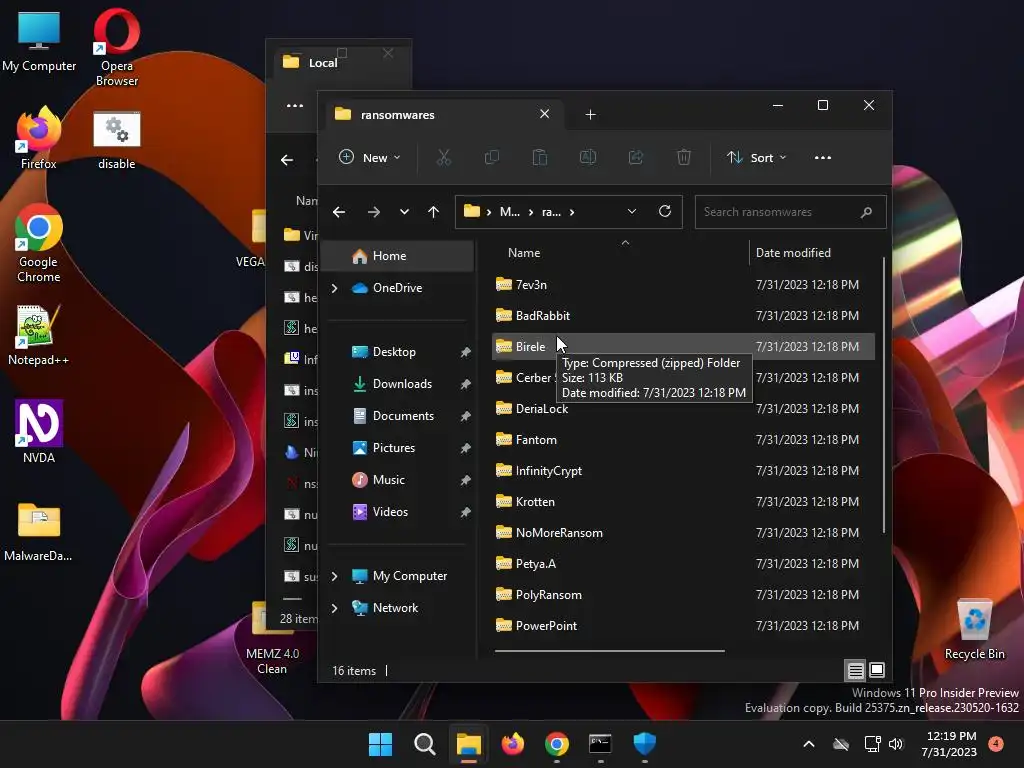This screenshot has height=768, width=1024.
Task: Close the ransomwares tab
Action: coord(544,114)
